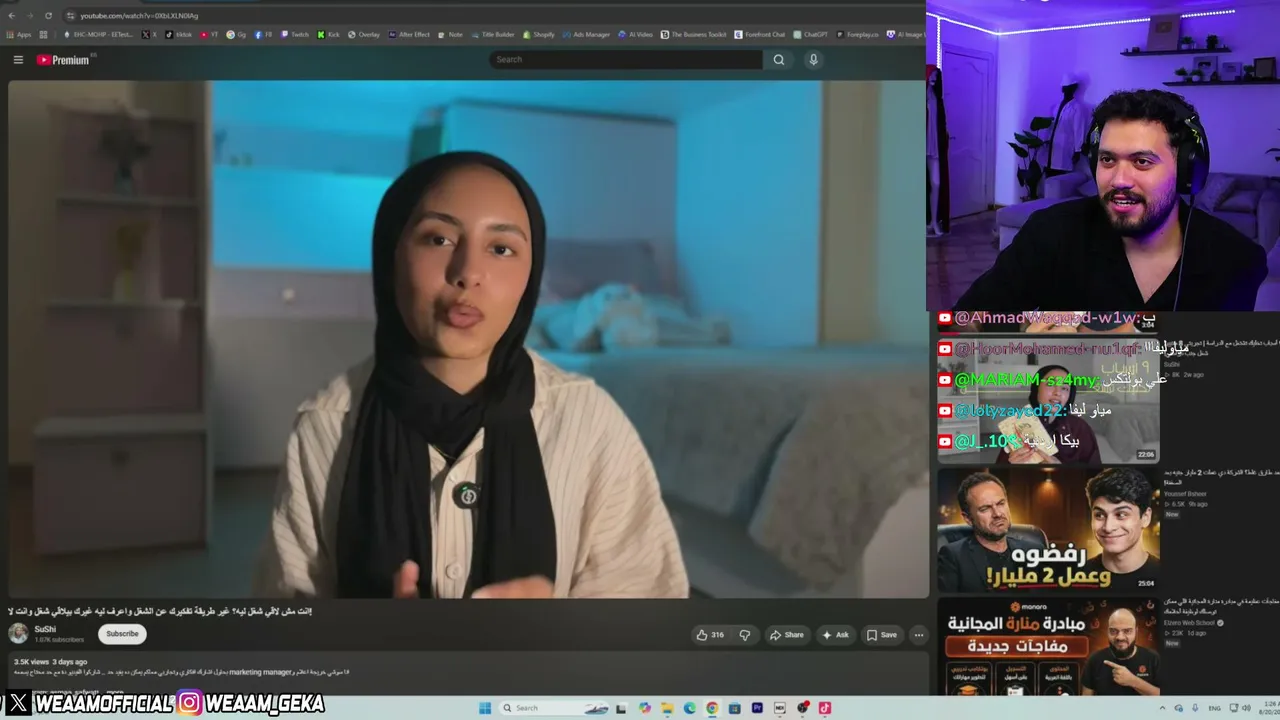The height and width of the screenshot is (720, 1280).
Task: Open the ENG language switcher
Action: [x=1214, y=708]
